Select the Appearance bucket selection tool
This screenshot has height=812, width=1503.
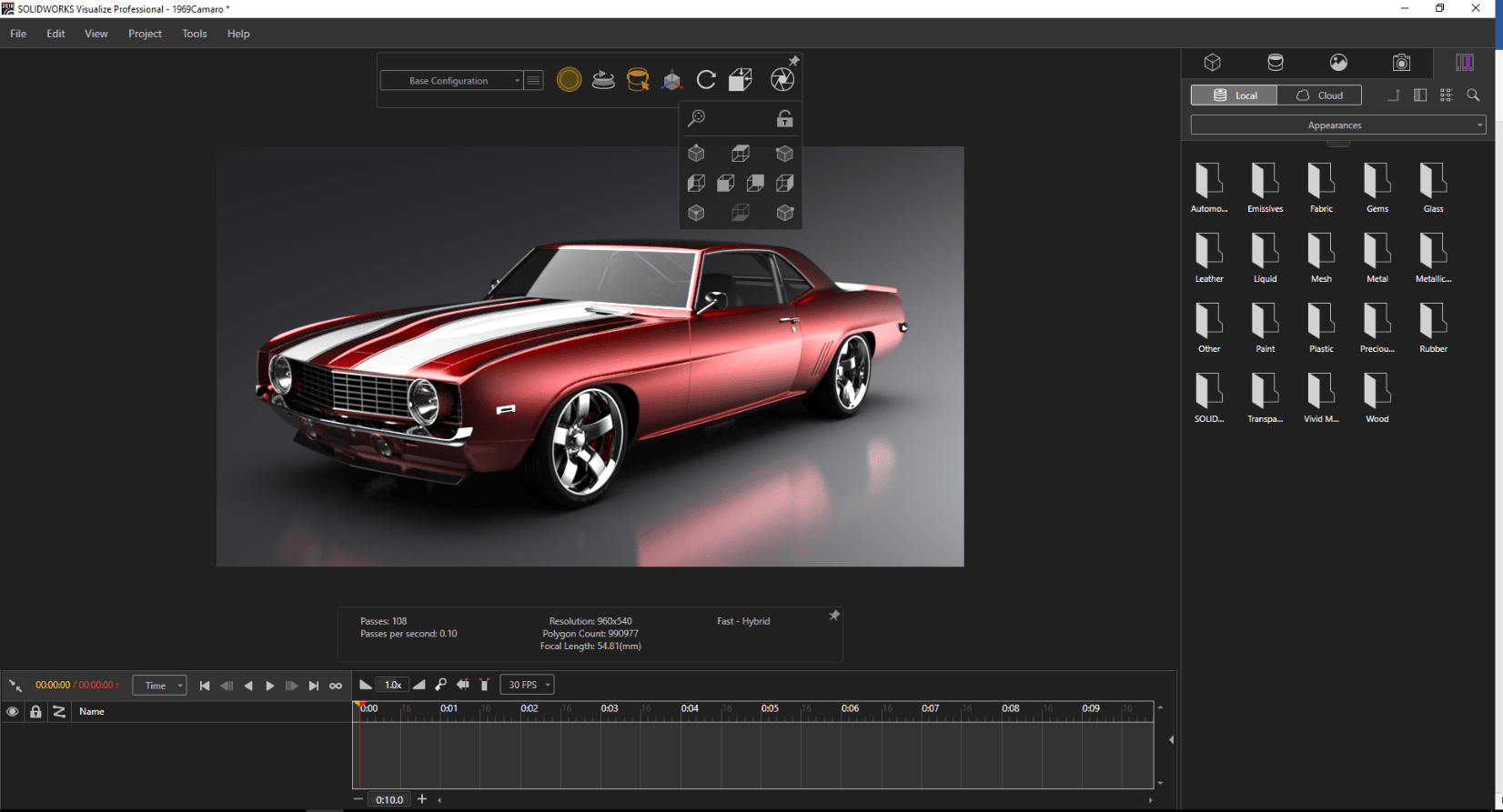click(x=638, y=80)
